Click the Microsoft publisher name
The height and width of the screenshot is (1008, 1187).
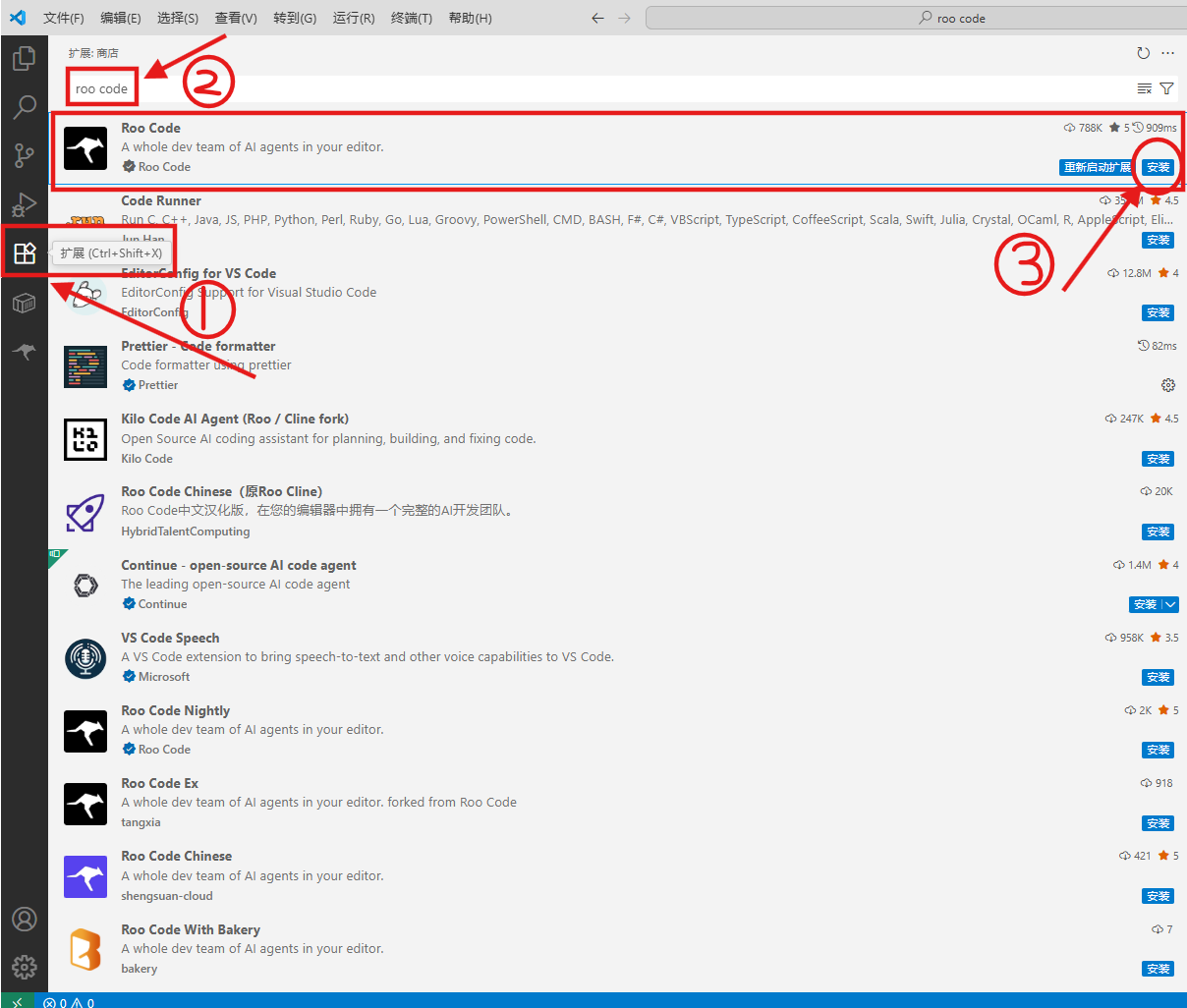[x=164, y=677]
